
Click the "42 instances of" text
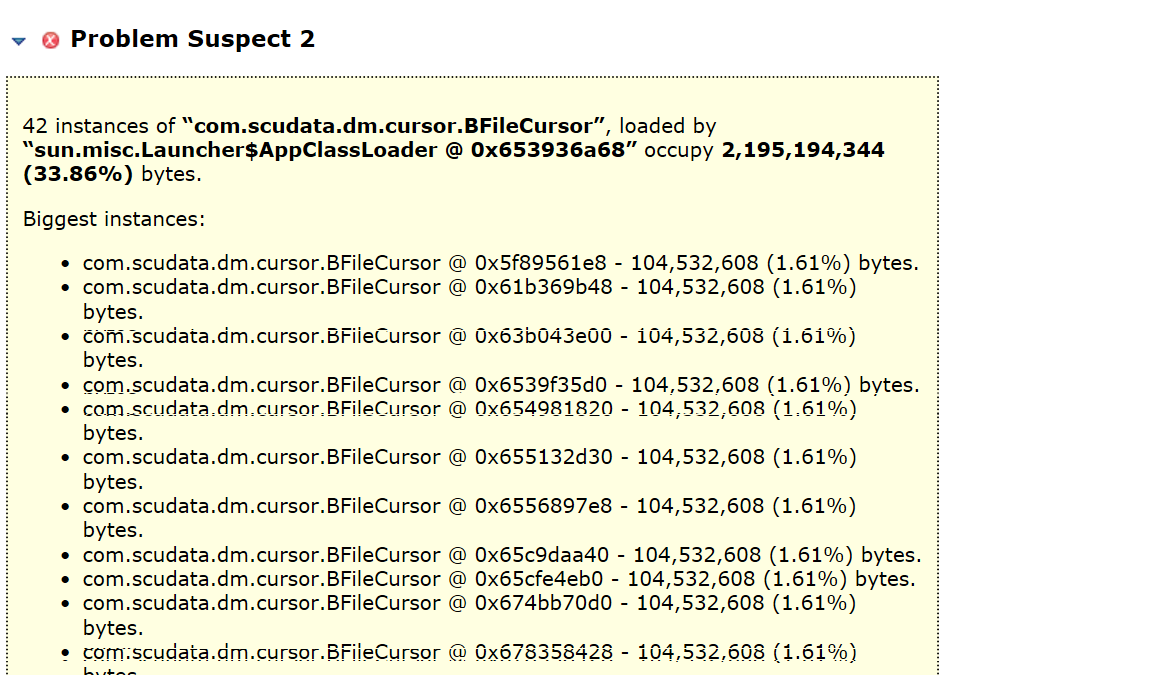click(99, 126)
